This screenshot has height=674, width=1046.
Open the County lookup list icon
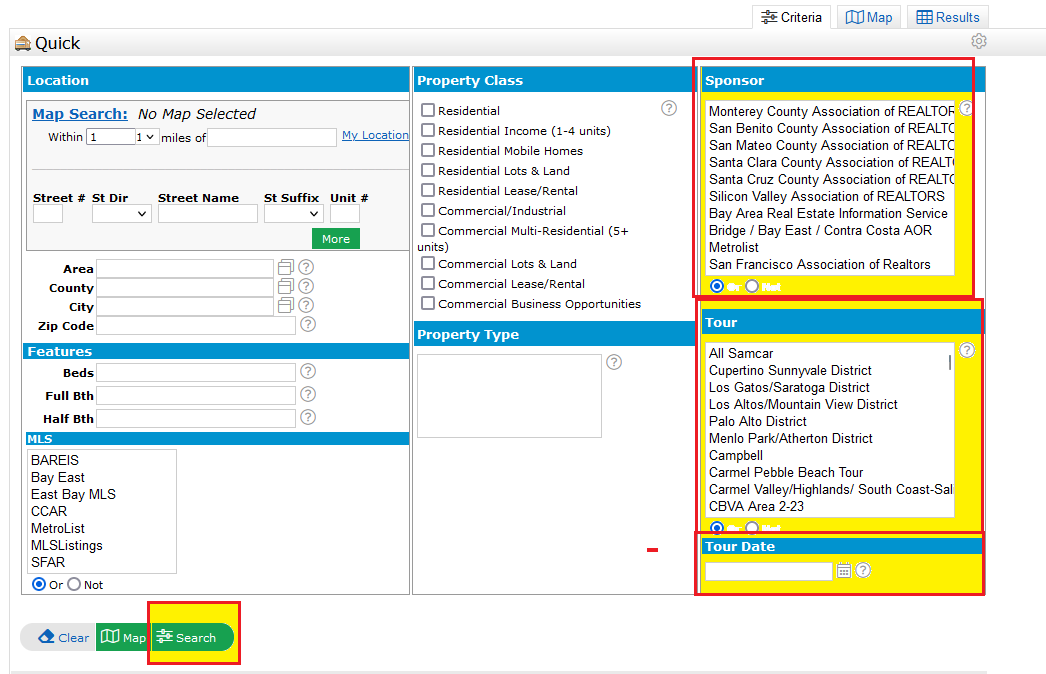click(286, 286)
